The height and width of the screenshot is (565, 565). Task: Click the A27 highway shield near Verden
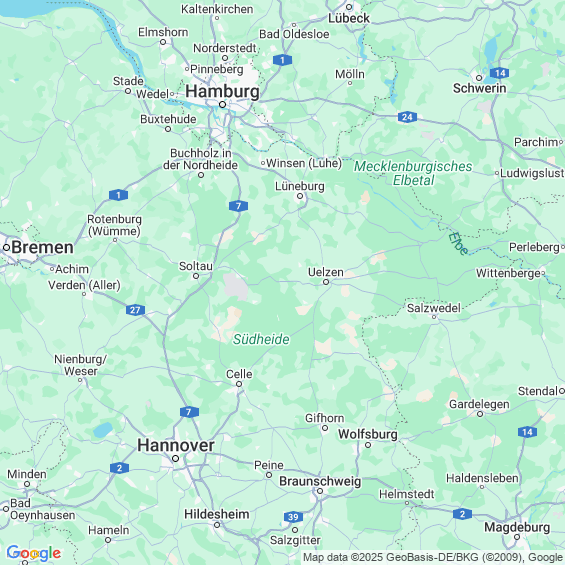[135, 310]
